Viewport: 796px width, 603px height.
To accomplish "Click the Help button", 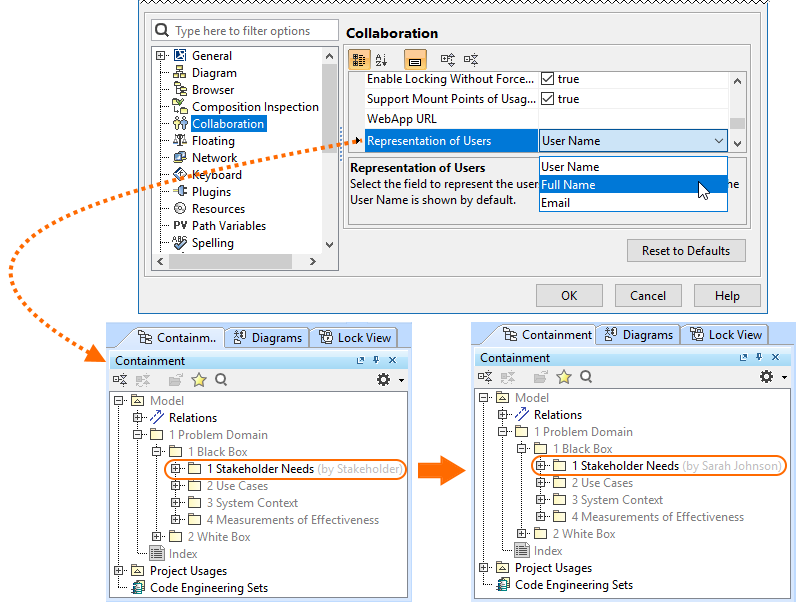I will click(x=727, y=295).
